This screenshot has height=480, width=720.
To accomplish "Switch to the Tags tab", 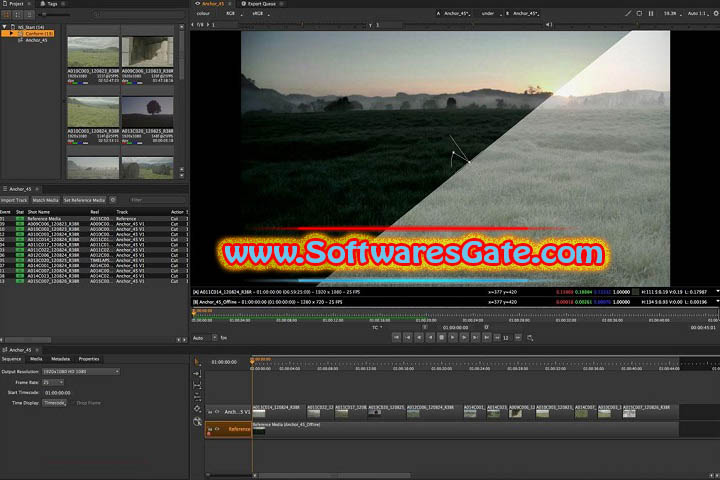I will click(52, 4).
